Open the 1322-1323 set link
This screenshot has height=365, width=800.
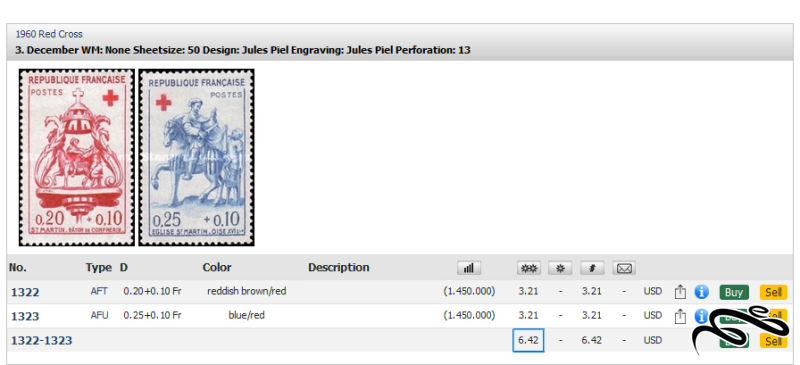click(42, 340)
